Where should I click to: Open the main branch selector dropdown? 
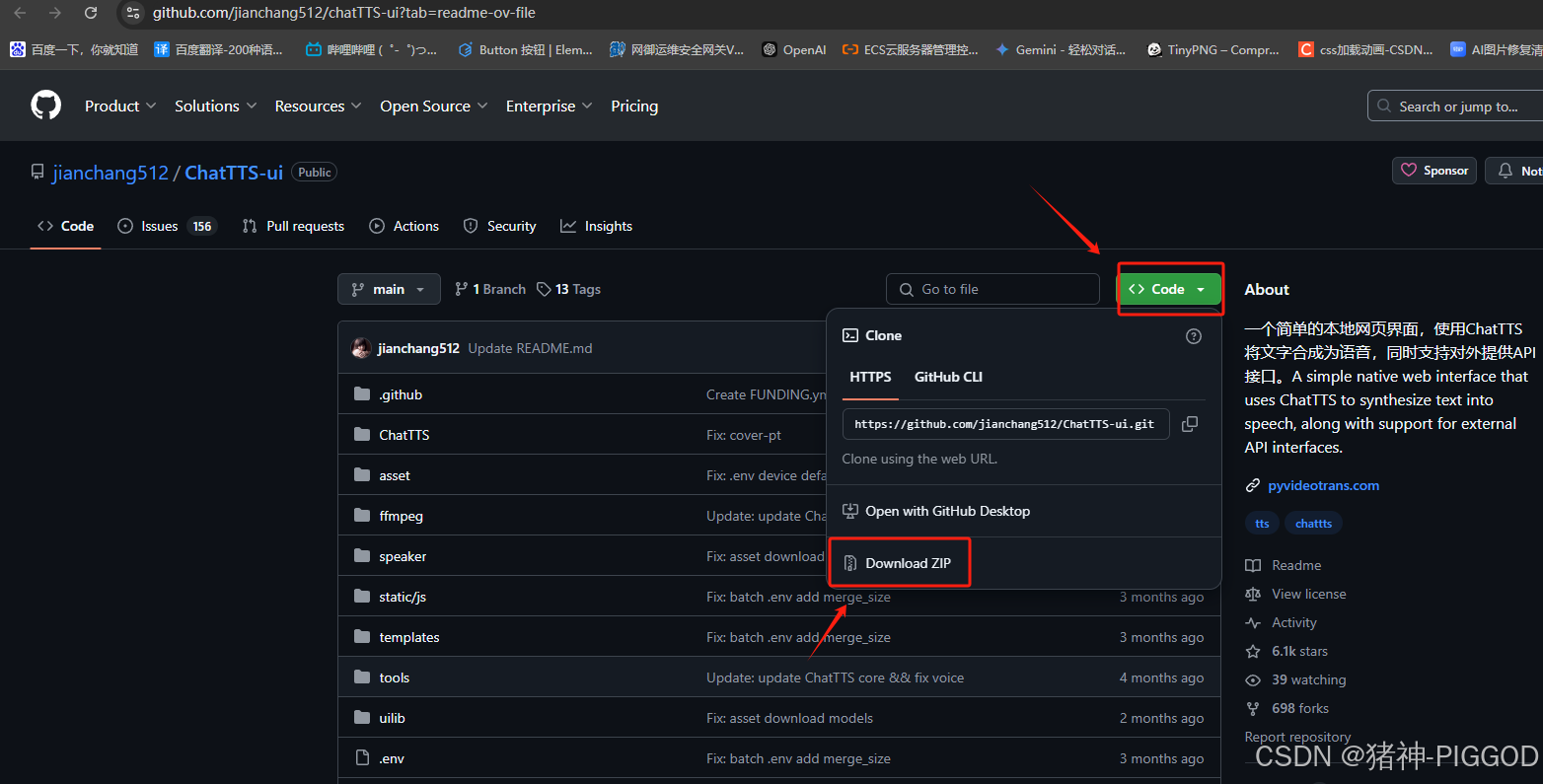click(389, 289)
